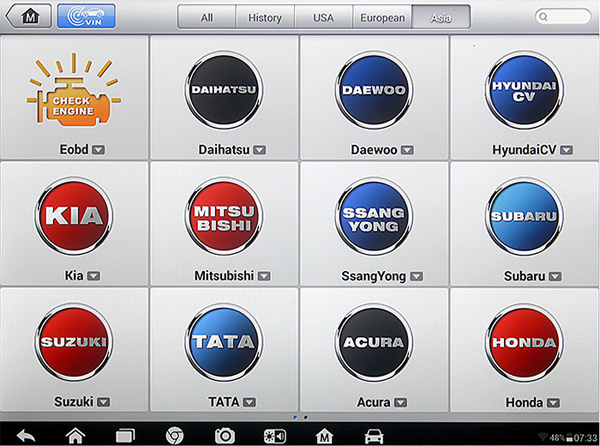Select the Kia brand badge
This screenshot has width=600, height=446.
tap(74, 216)
